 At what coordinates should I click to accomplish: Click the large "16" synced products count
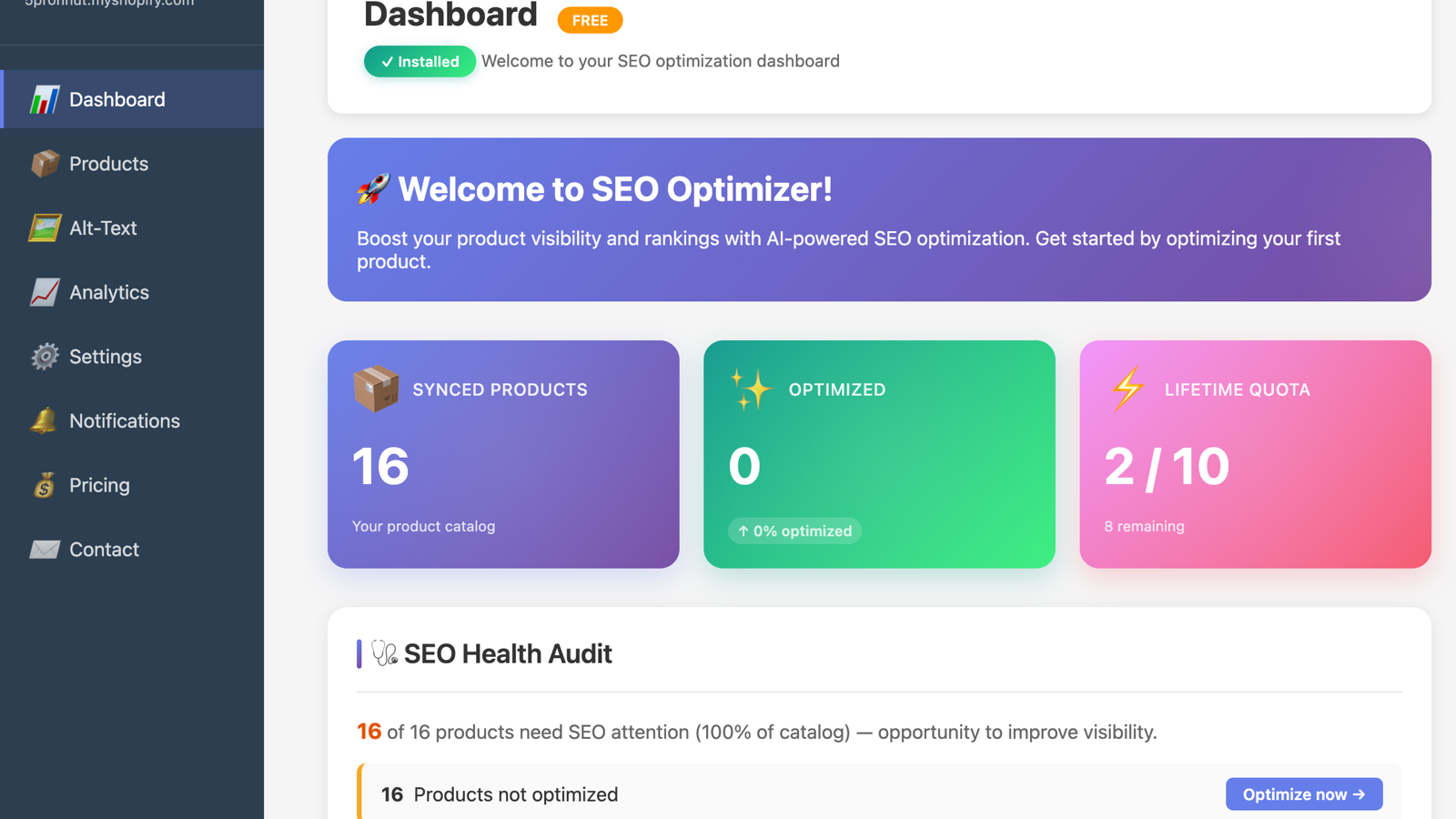tap(380, 466)
